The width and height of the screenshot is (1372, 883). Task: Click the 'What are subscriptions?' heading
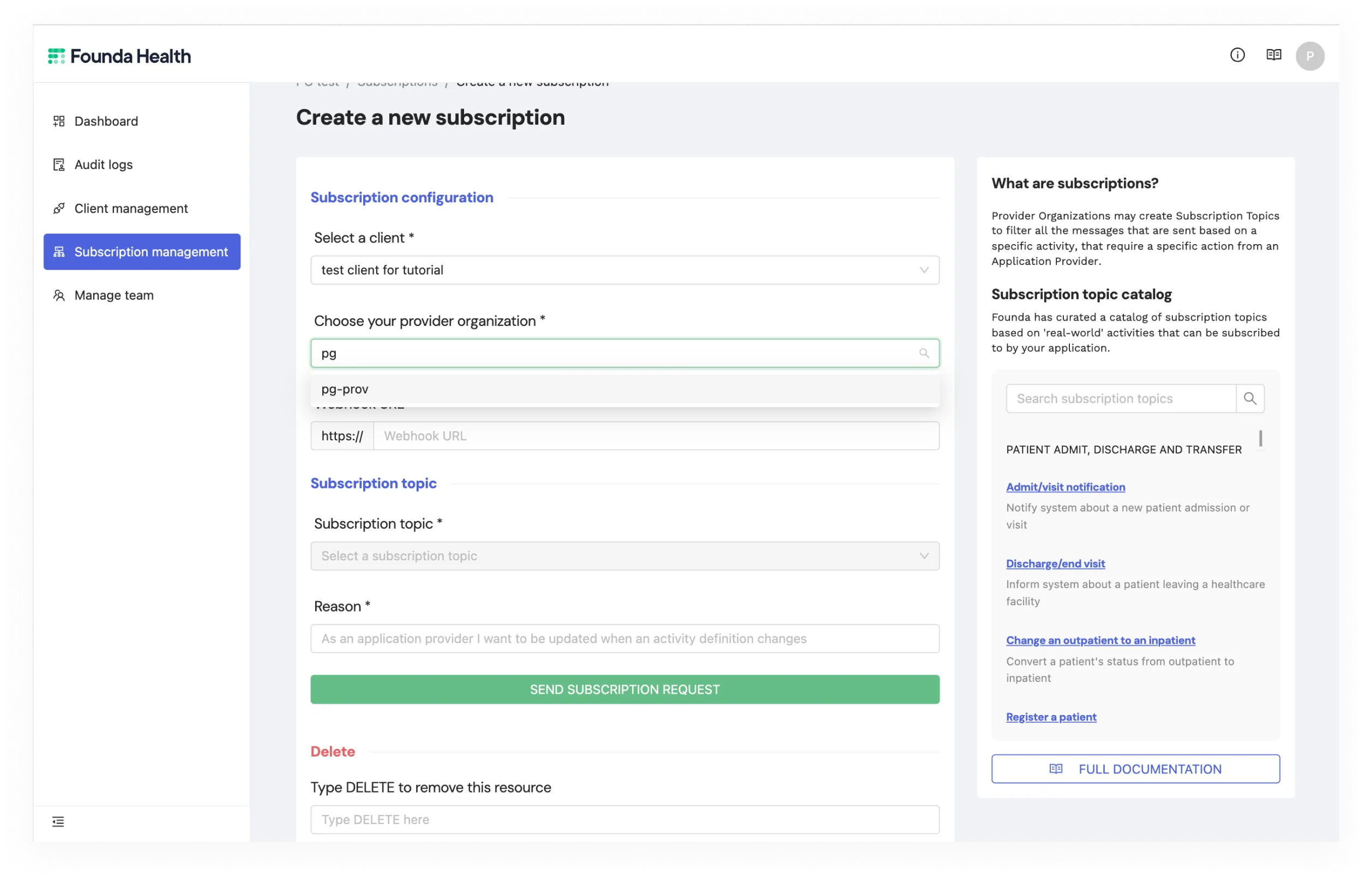point(1074,184)
